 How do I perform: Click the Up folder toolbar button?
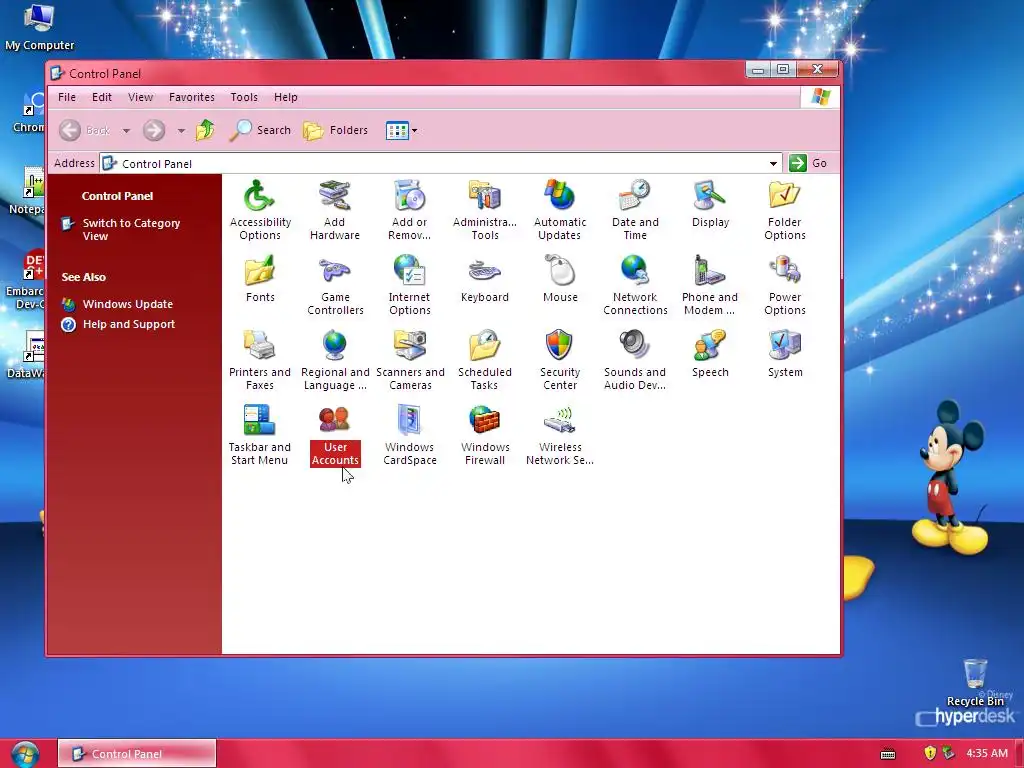pos(205,130)
